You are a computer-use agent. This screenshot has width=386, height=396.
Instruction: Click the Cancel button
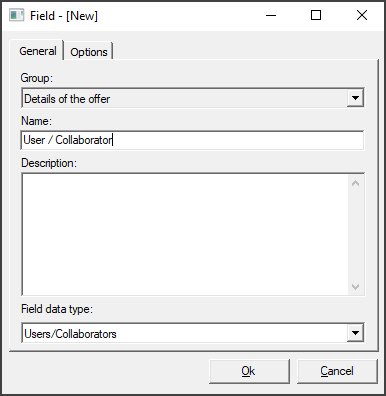pyautogui.click(x=337, y=371)
